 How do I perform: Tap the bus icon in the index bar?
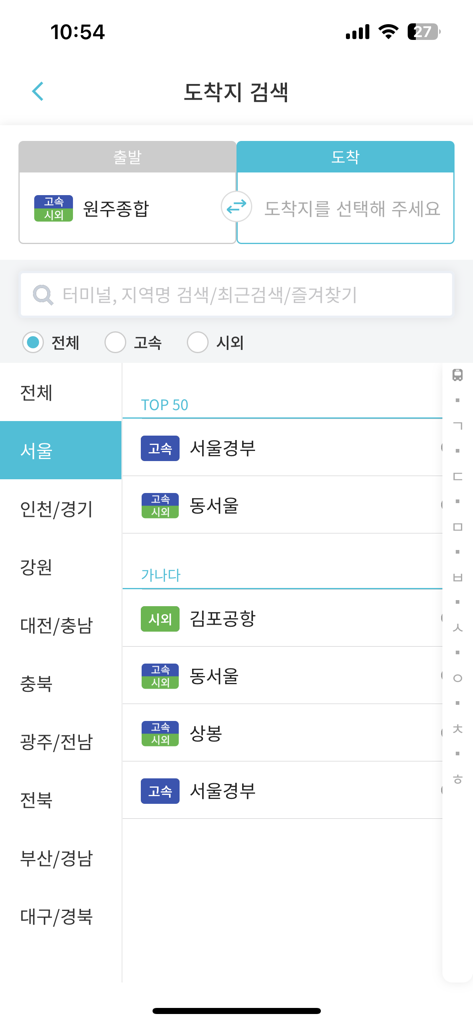457,375
